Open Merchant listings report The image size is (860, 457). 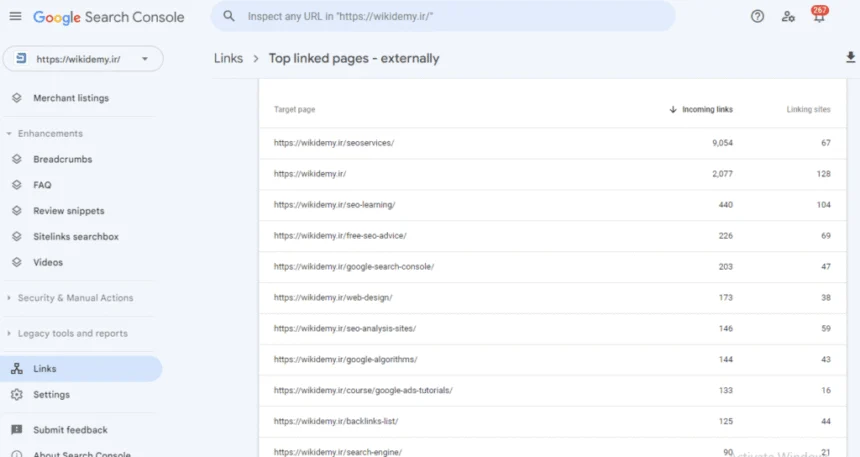point(71,98)
